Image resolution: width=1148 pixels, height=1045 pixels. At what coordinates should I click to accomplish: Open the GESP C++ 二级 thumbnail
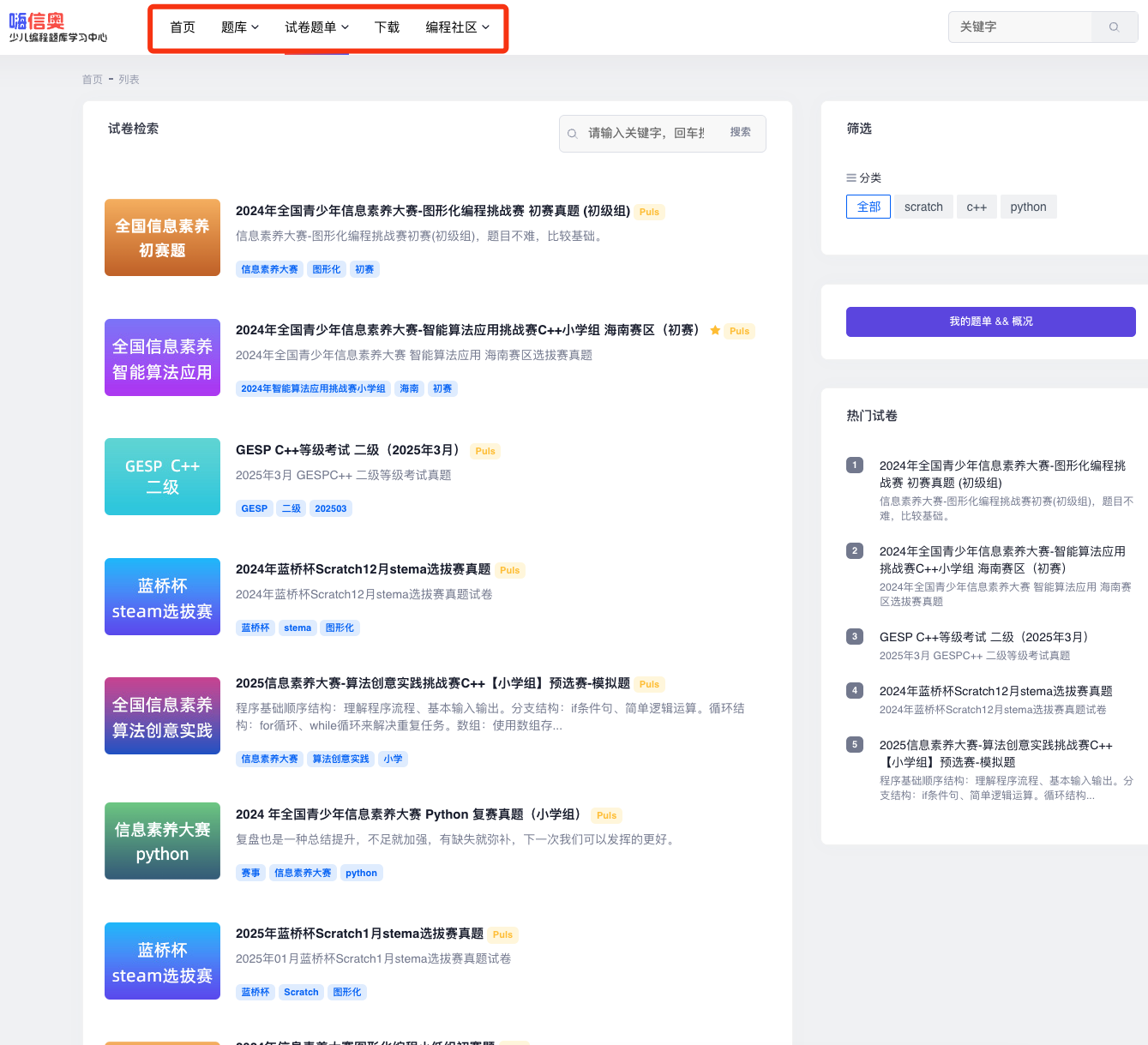(163, 477)
